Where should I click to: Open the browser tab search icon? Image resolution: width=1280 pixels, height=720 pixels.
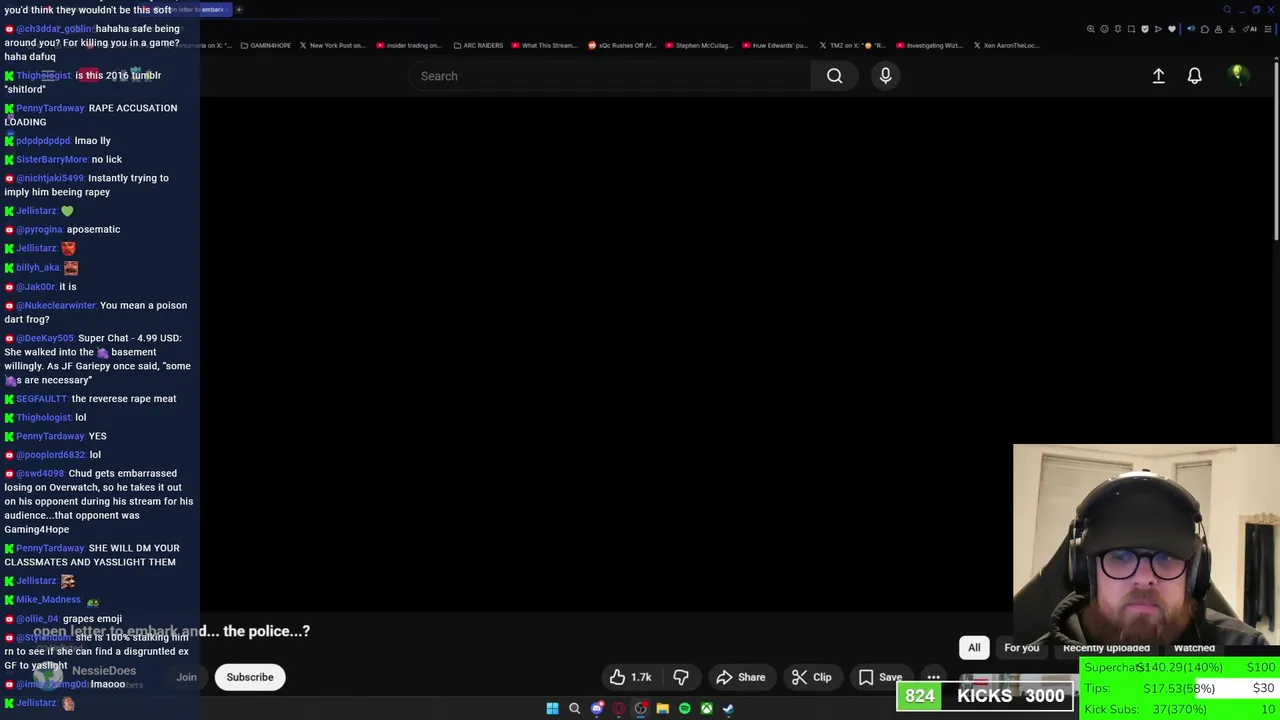coord(1227,10)
